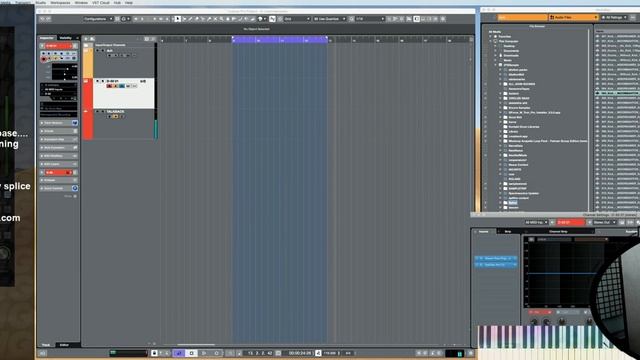This screenshot has height=360, width=640.
Task: Click the MIDI Inserts section header
Action: point(58,164)
